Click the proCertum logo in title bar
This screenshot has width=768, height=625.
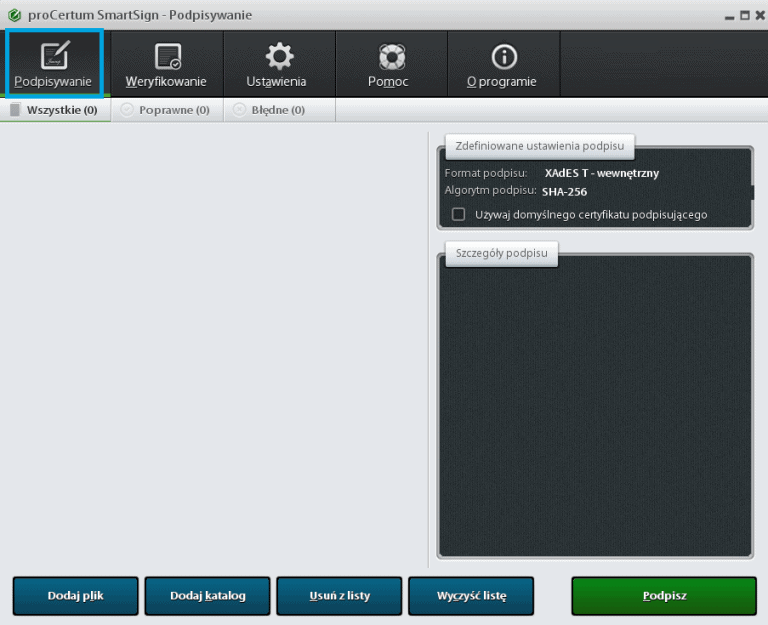[x=14, y=15]
